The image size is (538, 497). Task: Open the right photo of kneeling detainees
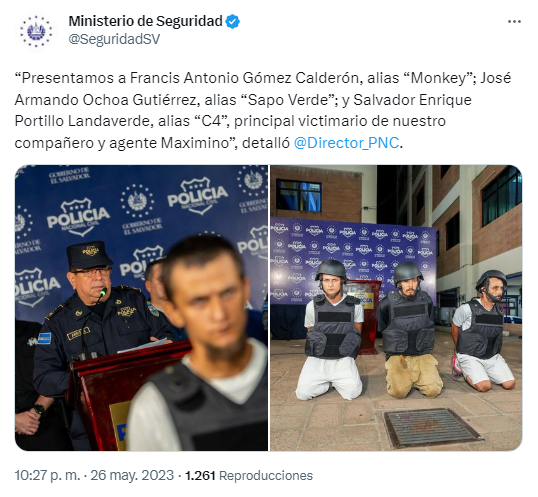click(x=396, y=308)
